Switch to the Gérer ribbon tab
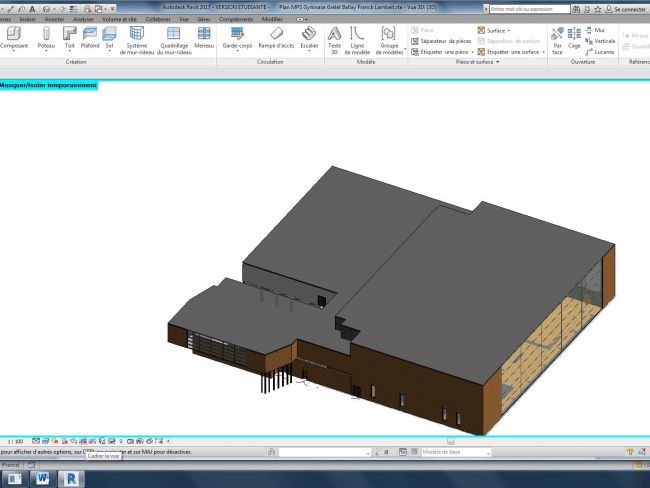 point(203,19)
